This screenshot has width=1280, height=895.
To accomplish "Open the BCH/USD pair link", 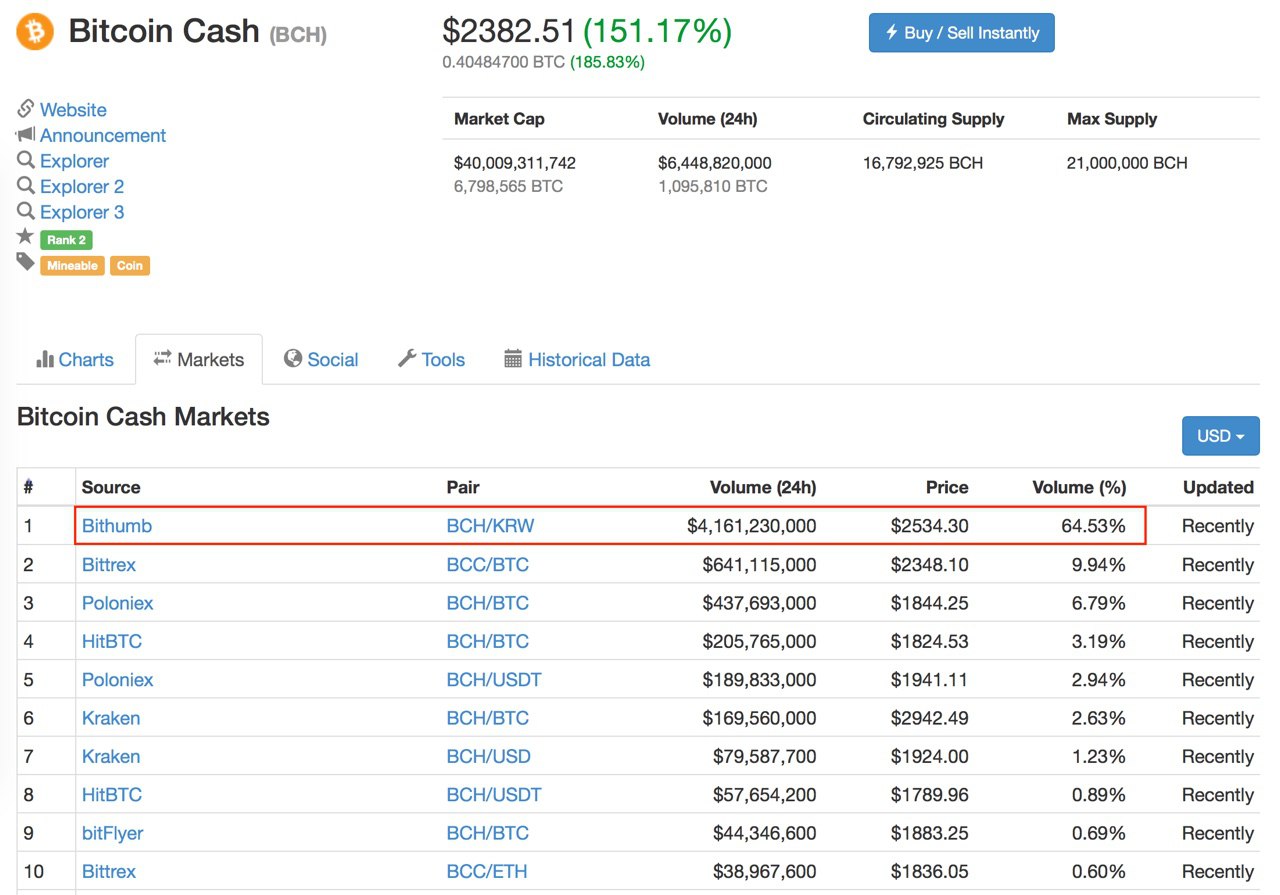I will [489, 756].
